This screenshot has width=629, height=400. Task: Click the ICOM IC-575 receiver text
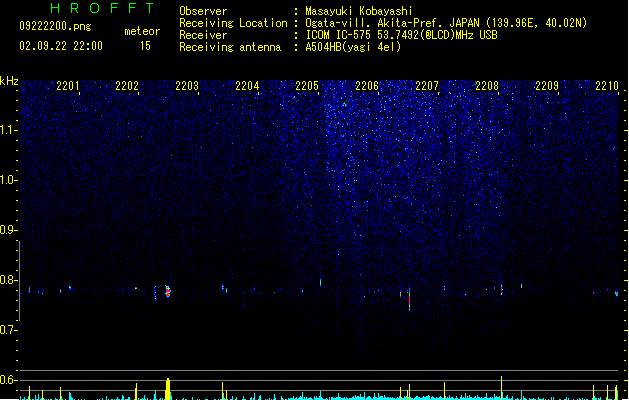pyautogui.click(x=402, y=35)
